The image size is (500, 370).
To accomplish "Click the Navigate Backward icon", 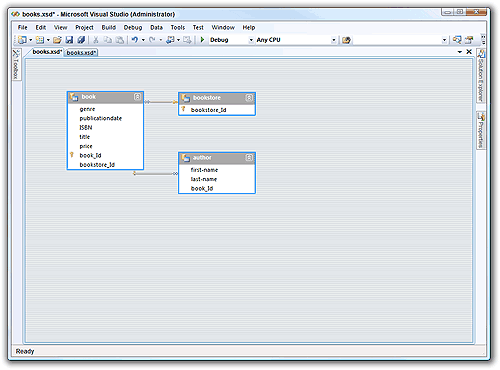I will (170, 40).
